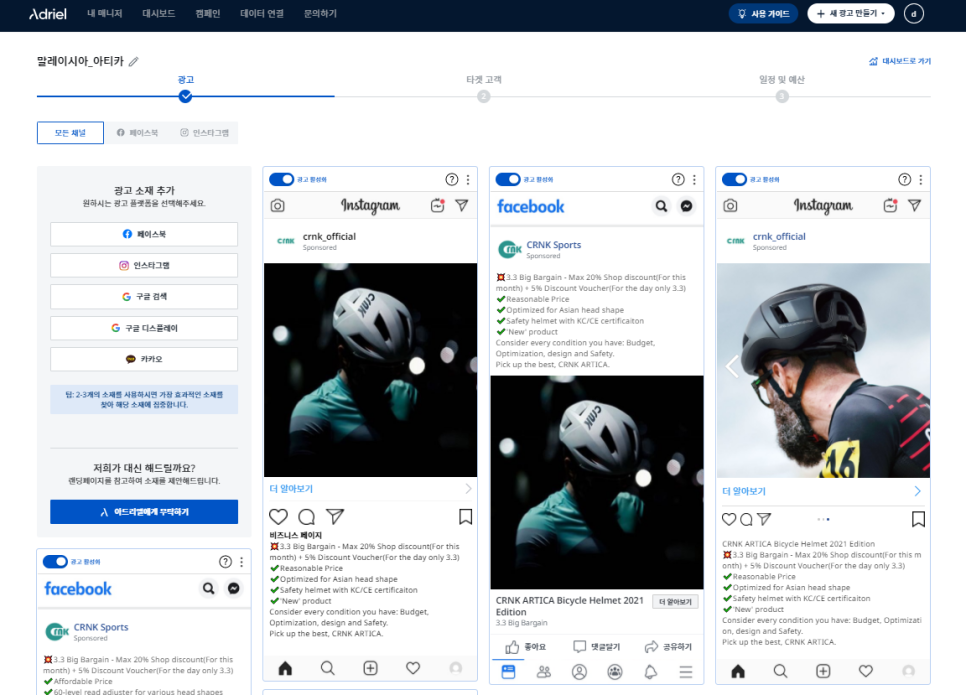Open 캠페인 menu item

coord(208,14)
